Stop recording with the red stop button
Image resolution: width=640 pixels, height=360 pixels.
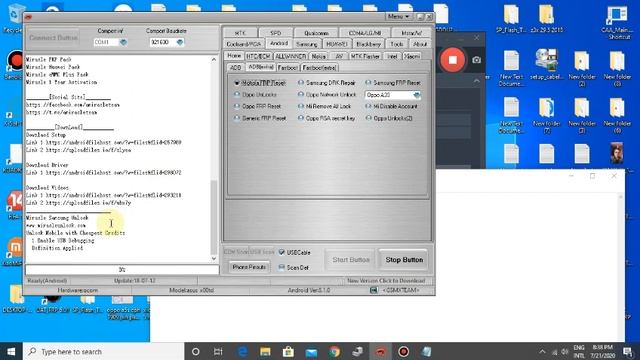pyautogui.click(x=452, y=60)
